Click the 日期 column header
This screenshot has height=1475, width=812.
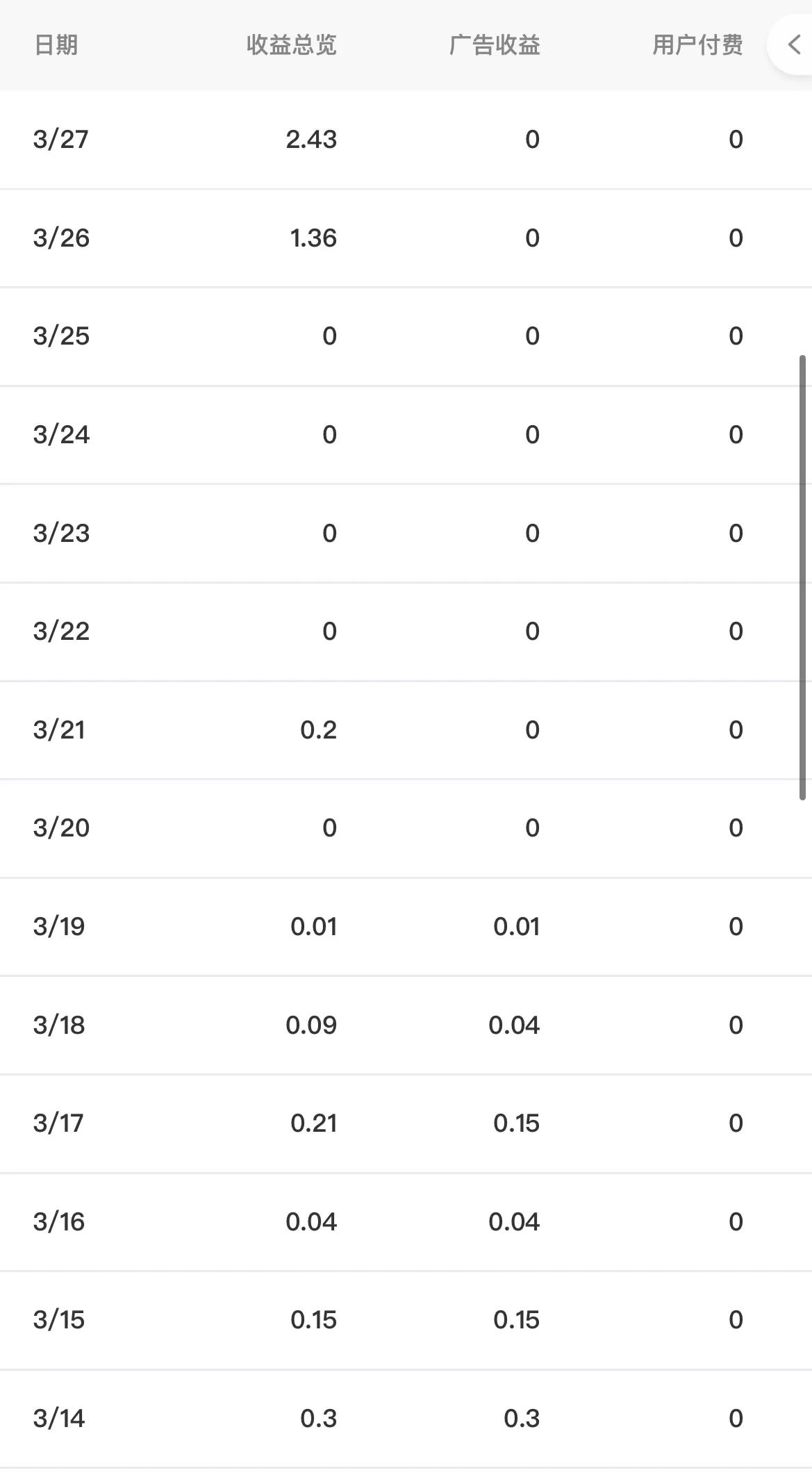(x=56, y=45)
